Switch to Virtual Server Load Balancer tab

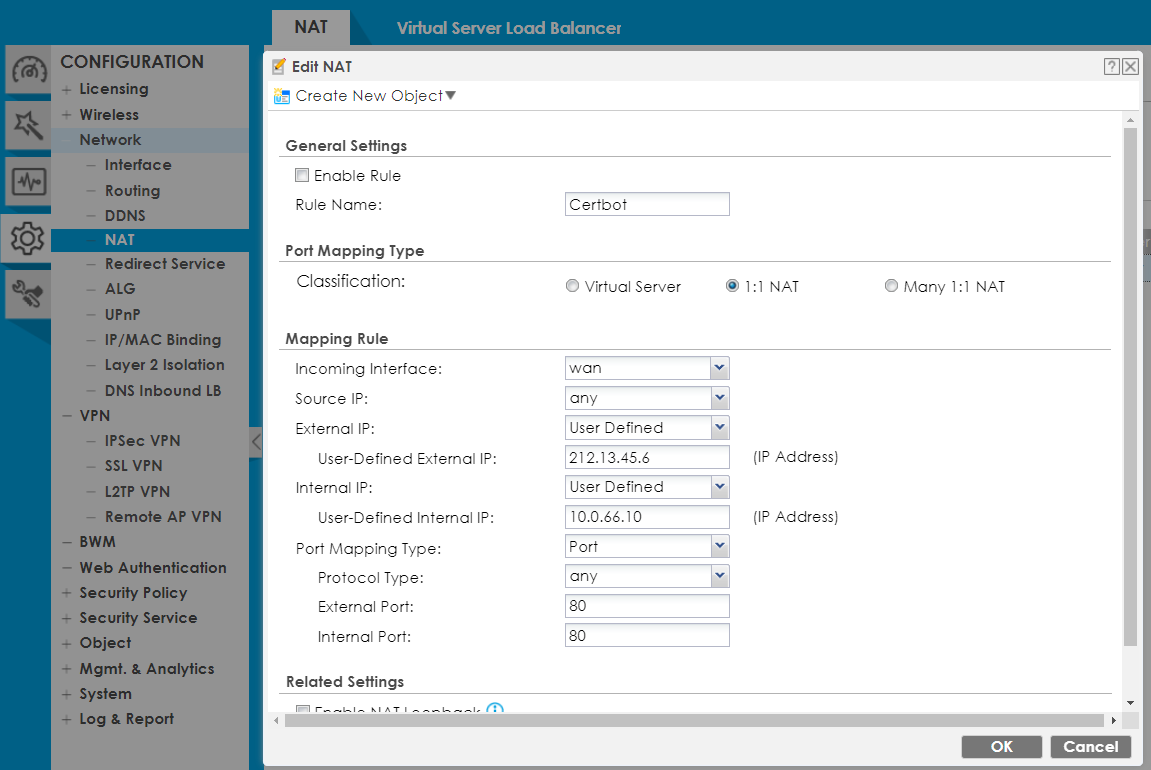coord(509,29)
